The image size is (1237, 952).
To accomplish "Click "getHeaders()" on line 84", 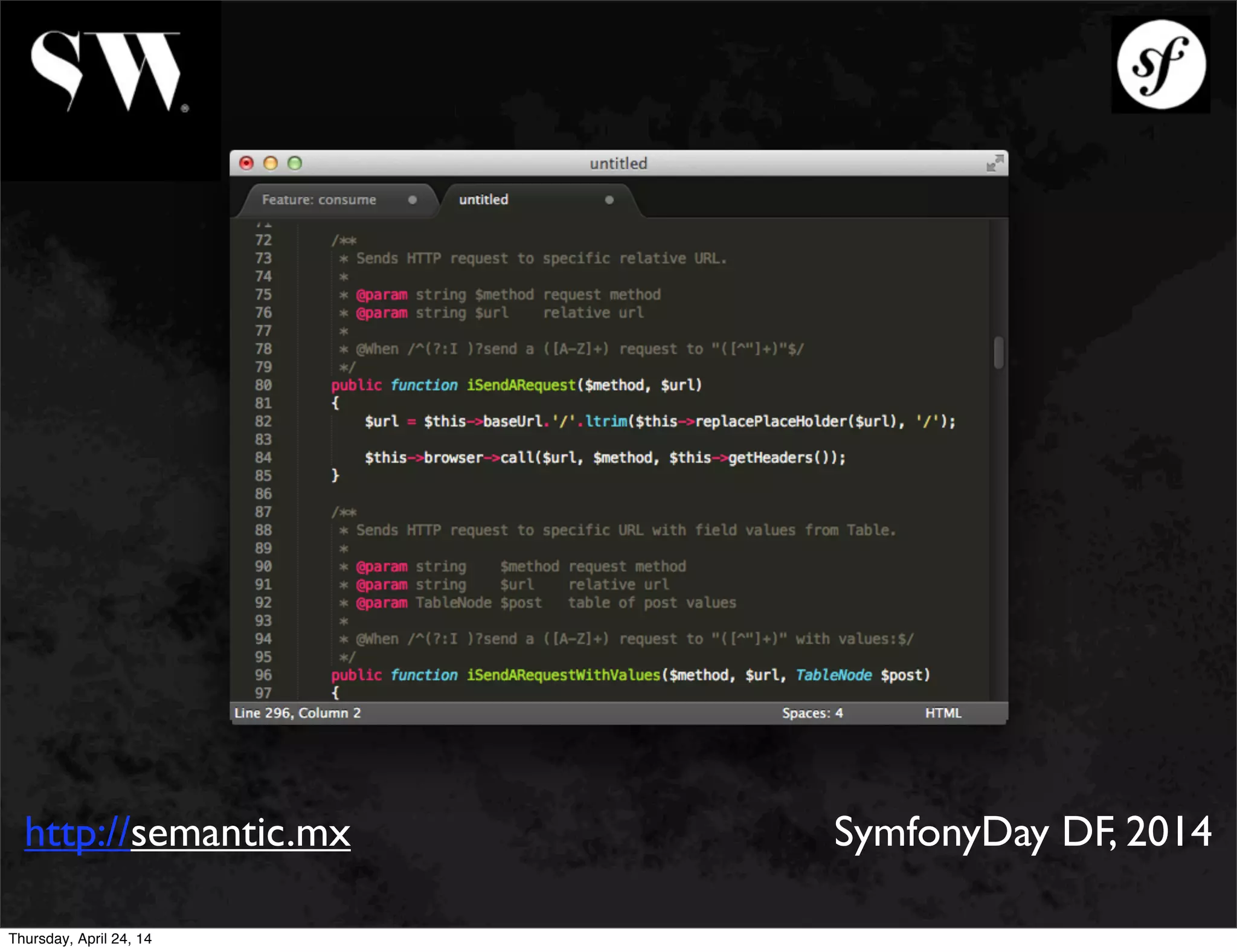I will point(777,458).
